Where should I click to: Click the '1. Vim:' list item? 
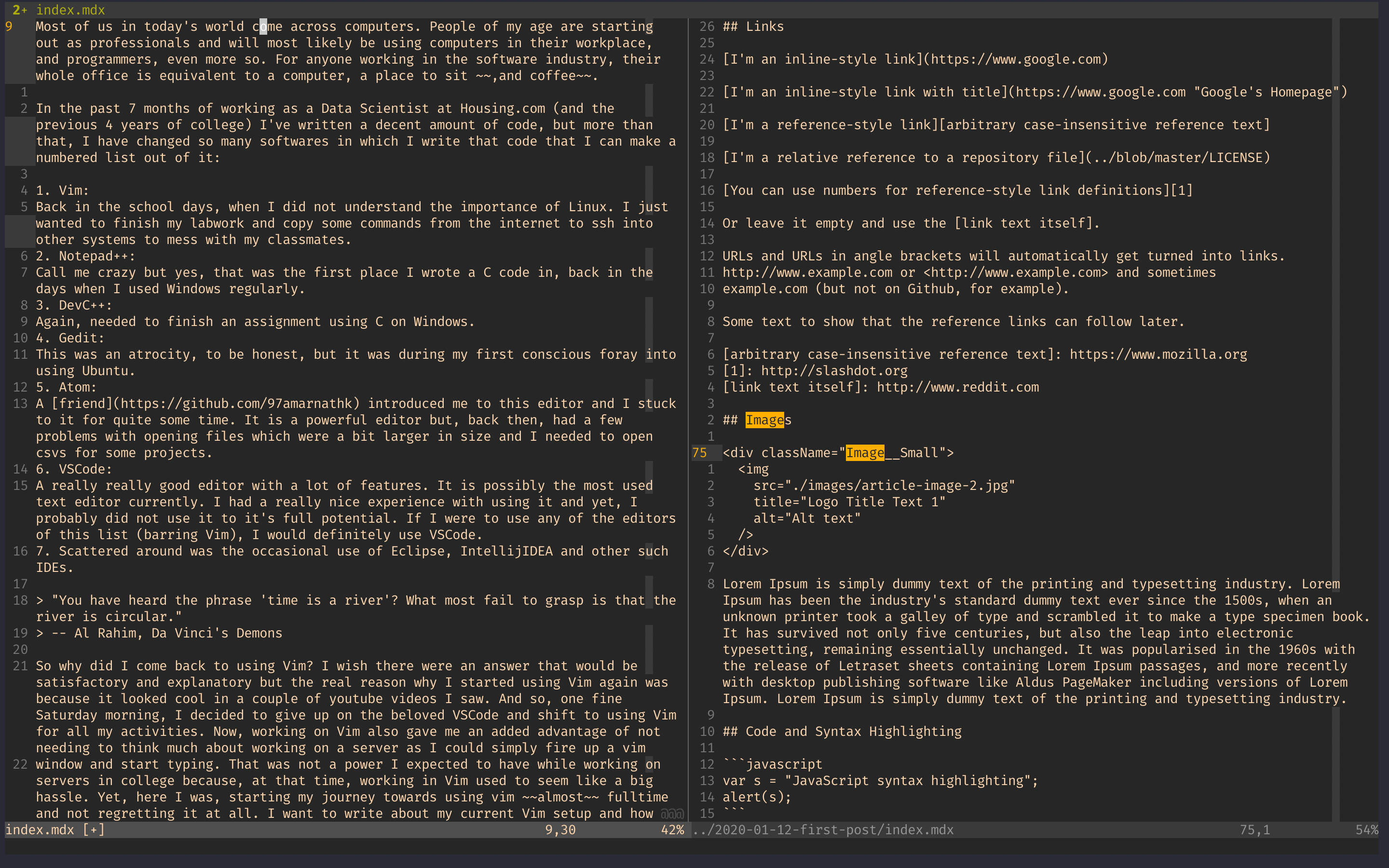(x=63, y=190)
